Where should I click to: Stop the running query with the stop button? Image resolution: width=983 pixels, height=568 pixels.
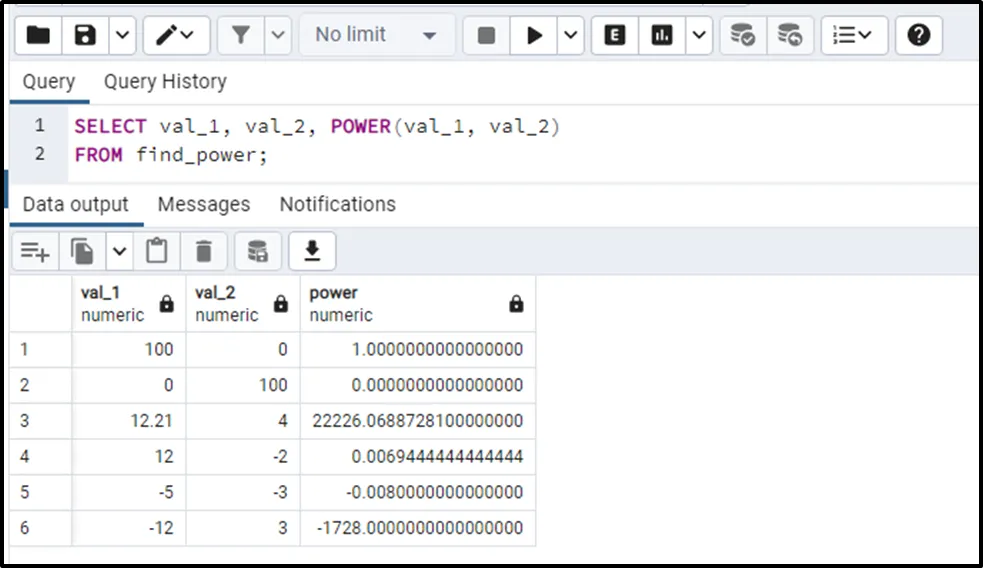click(x=487, y=36)
